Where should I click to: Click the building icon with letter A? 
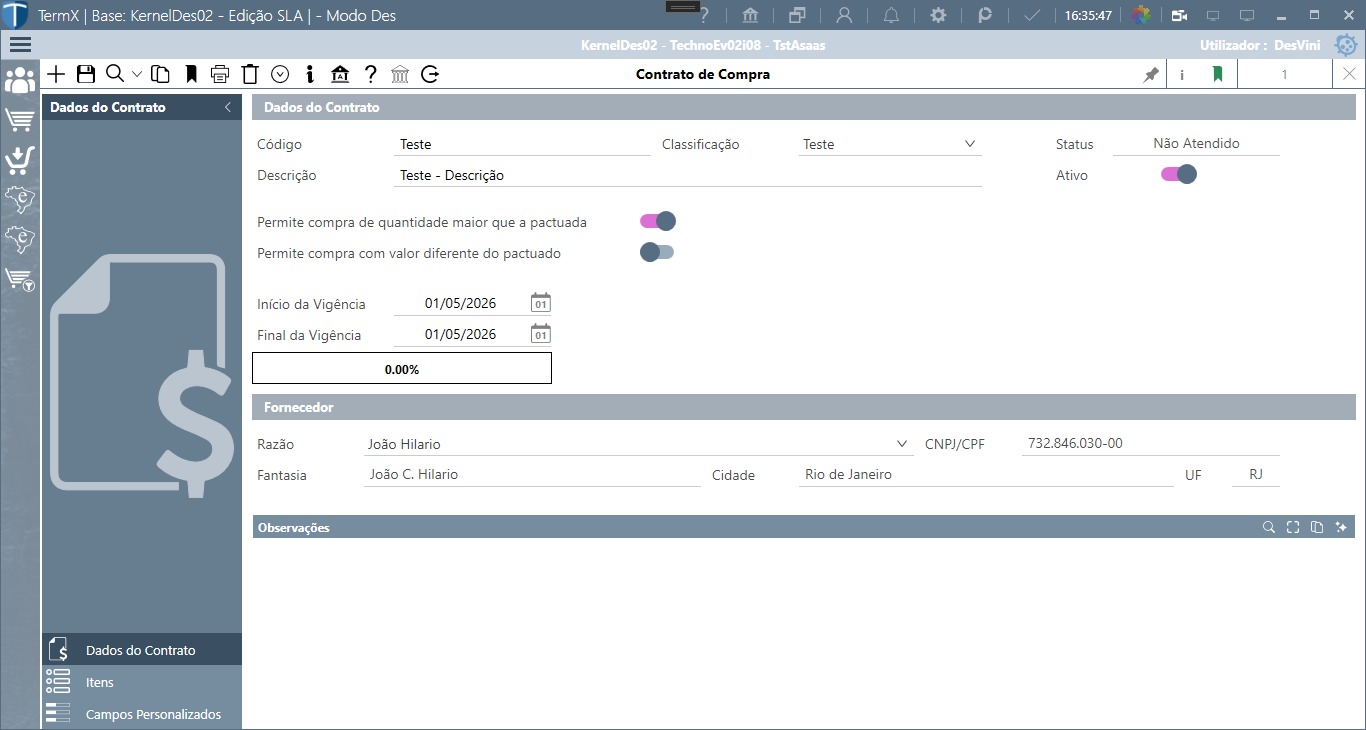click(x=340, y=74)
